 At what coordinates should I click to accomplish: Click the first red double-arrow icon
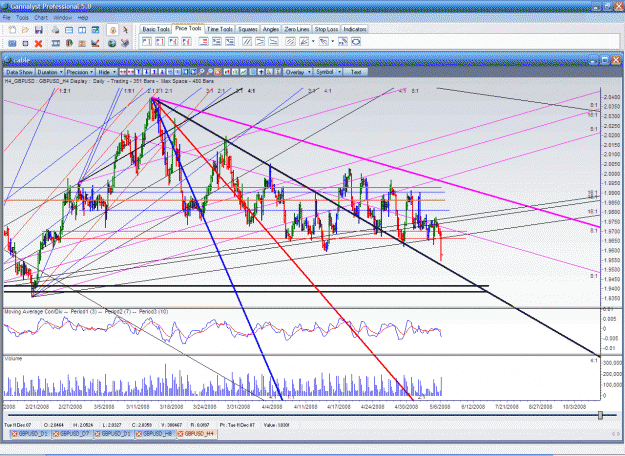pyautogui.click(x=123, y=72)
